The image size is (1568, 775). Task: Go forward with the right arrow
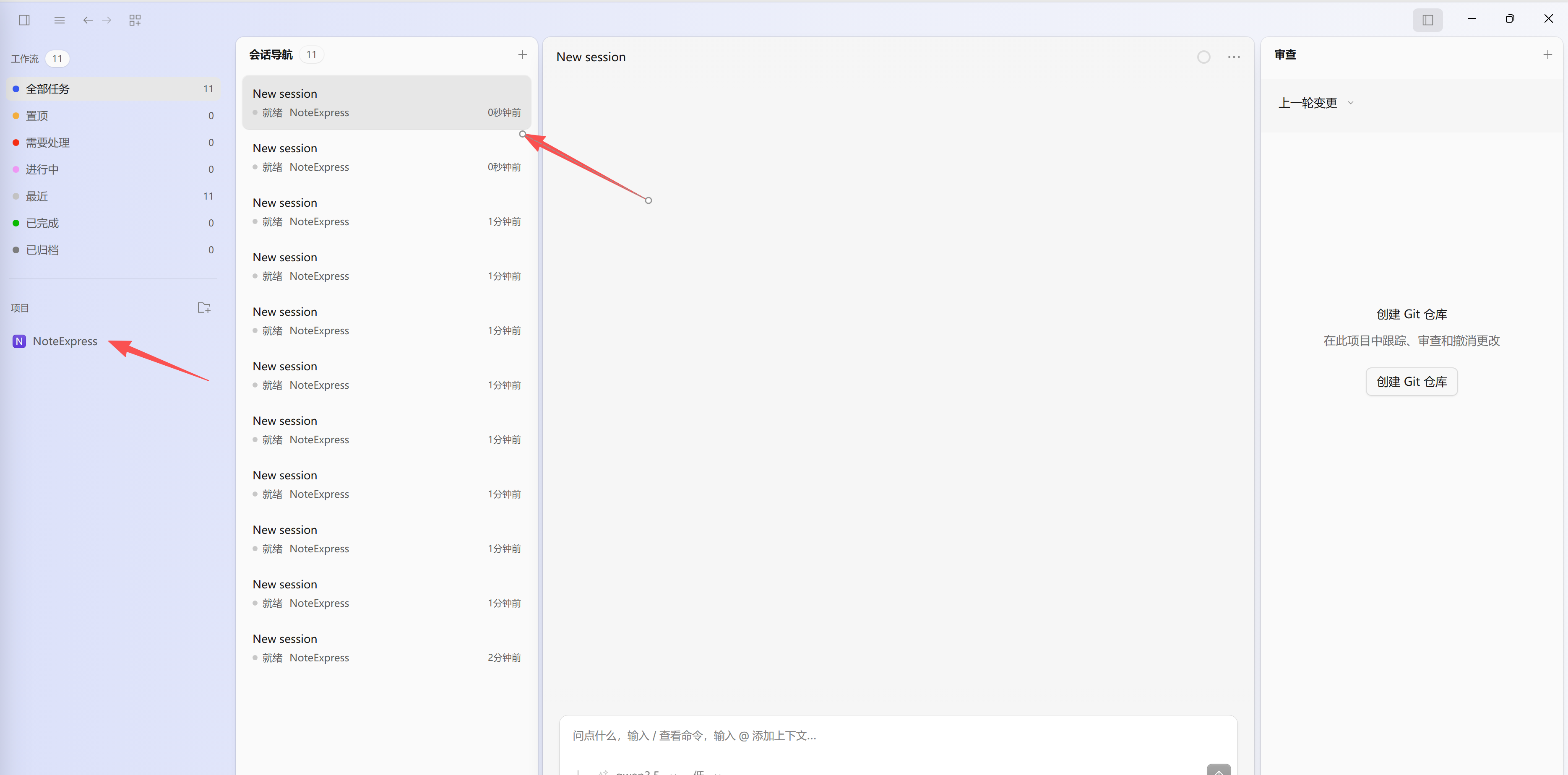coord(107,20)
